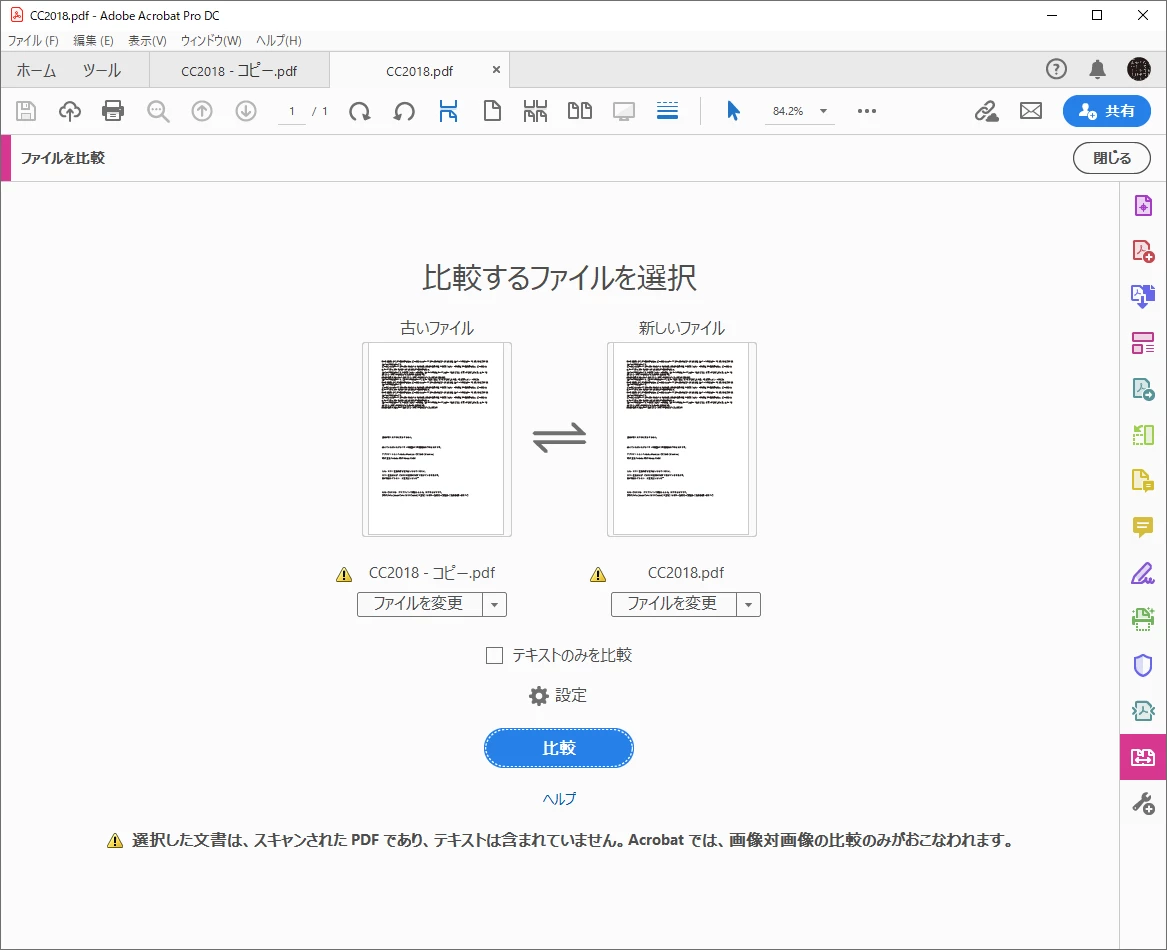This screenshot has height=950, width=1167.
Task: Open the 設定 settings link
Action: coord(558,695)
